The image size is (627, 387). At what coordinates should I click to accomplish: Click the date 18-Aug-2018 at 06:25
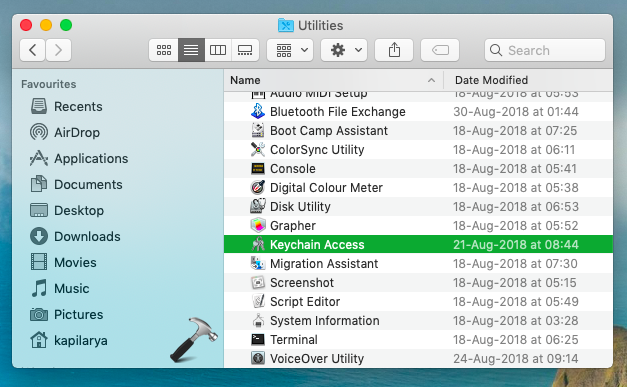[516, 339]
